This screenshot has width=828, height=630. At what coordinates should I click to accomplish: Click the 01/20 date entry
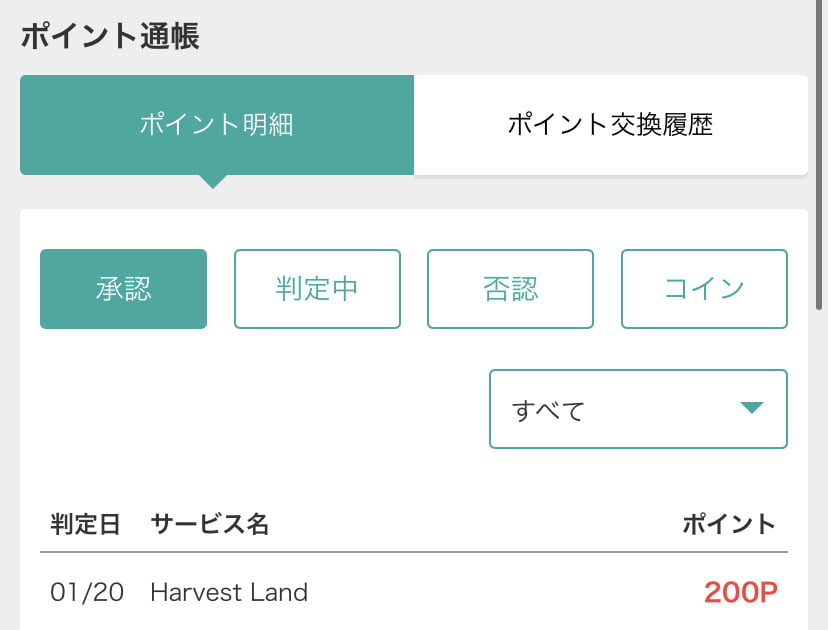87,593
